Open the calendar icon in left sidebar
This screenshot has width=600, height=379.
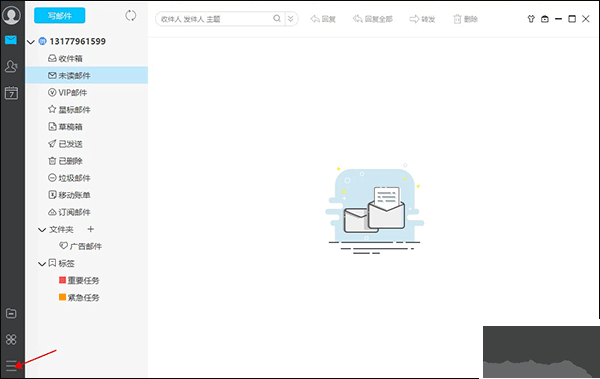[11, 93]
